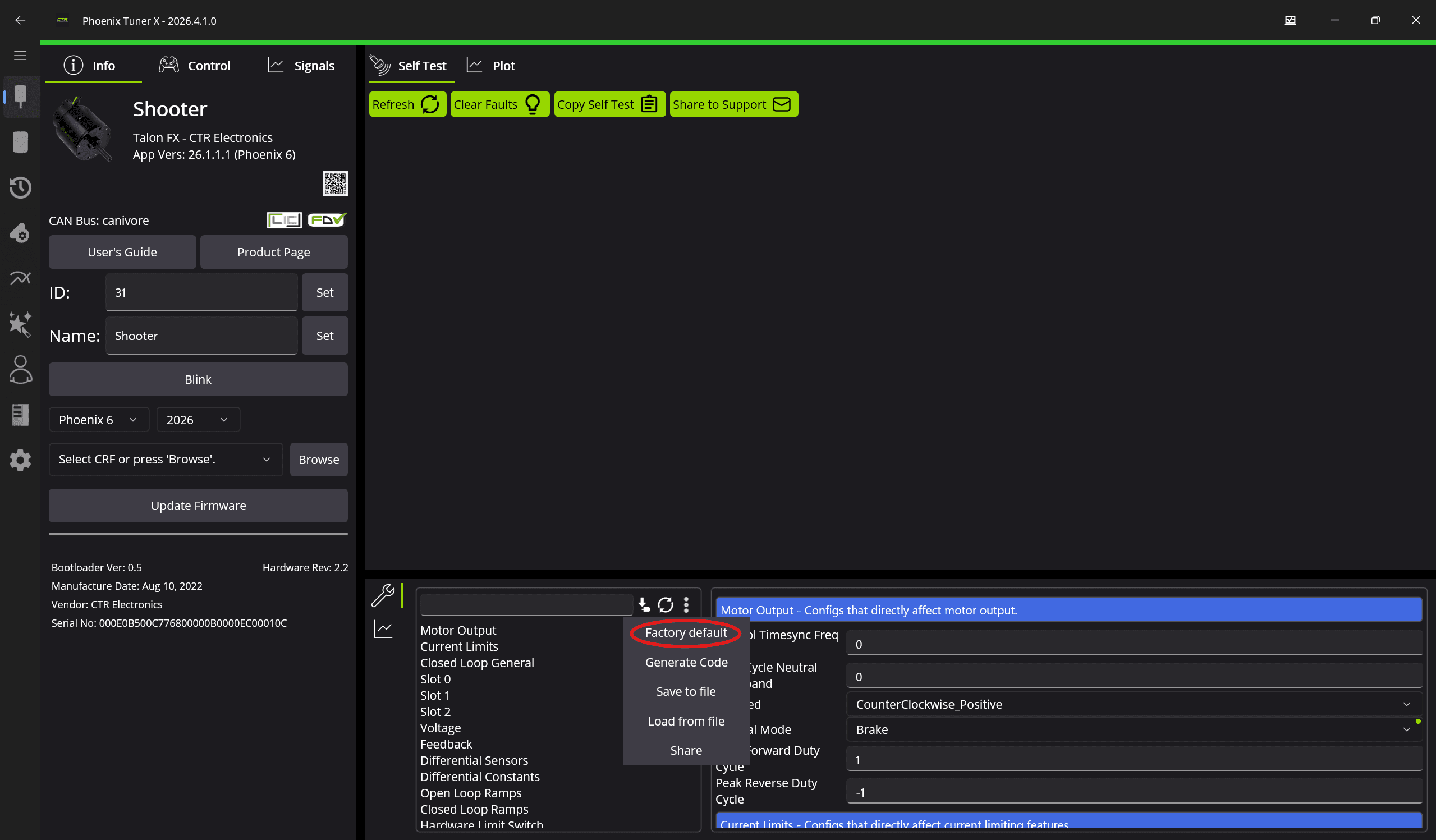Select Current Limits config group

459,647
